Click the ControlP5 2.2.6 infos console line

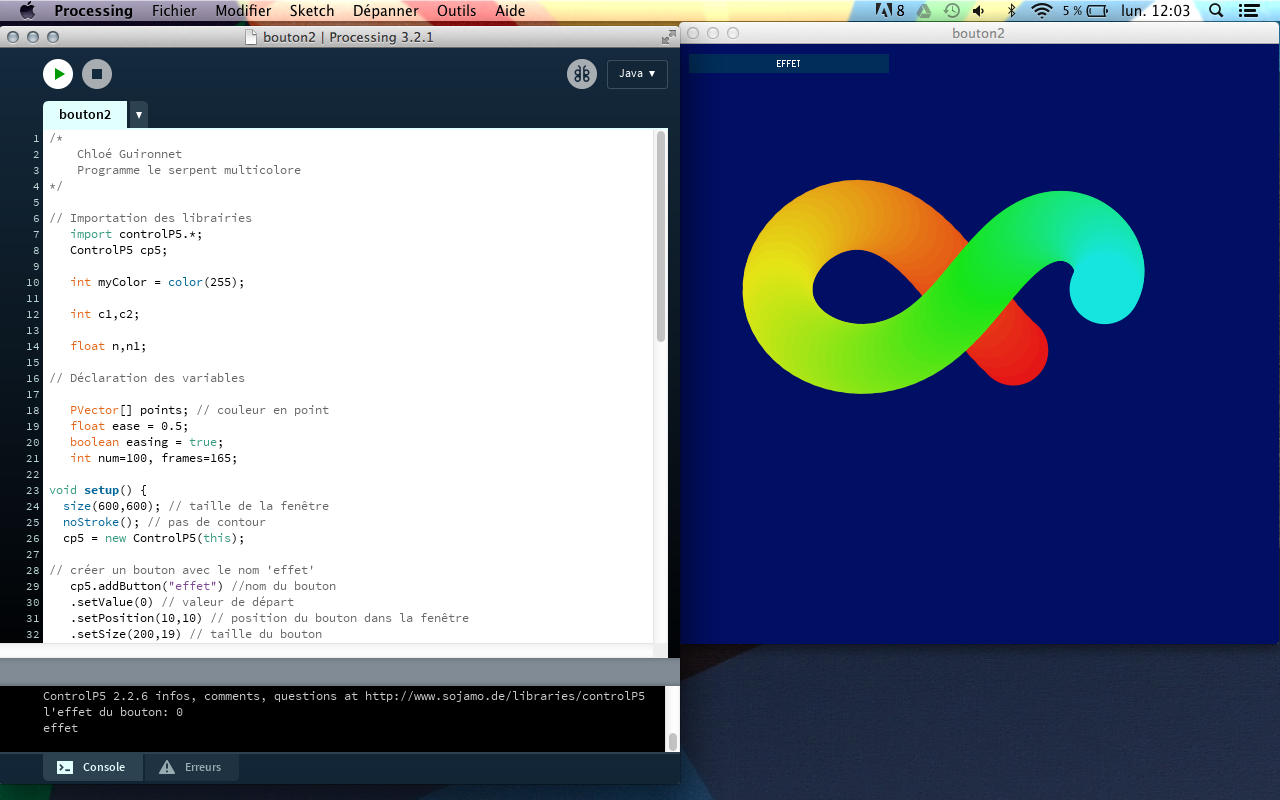[x=344, y=696]
